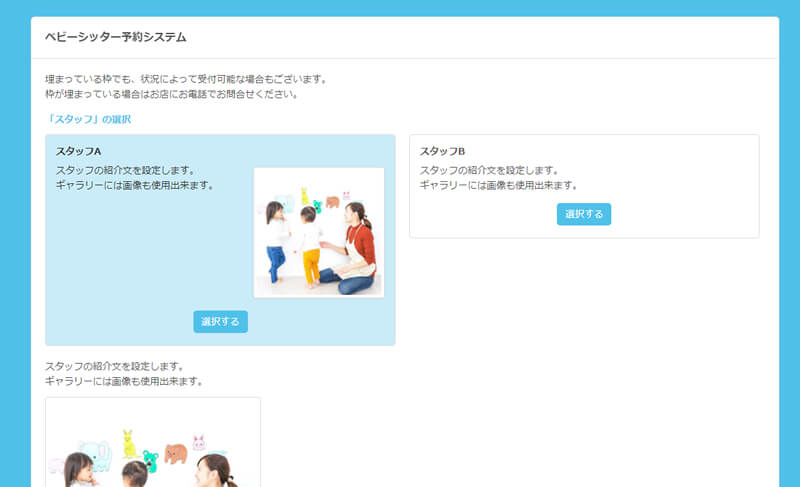The image size is (800, 487).
Task: Click 選択する button in スタッフA card
Action: (220, 322)
